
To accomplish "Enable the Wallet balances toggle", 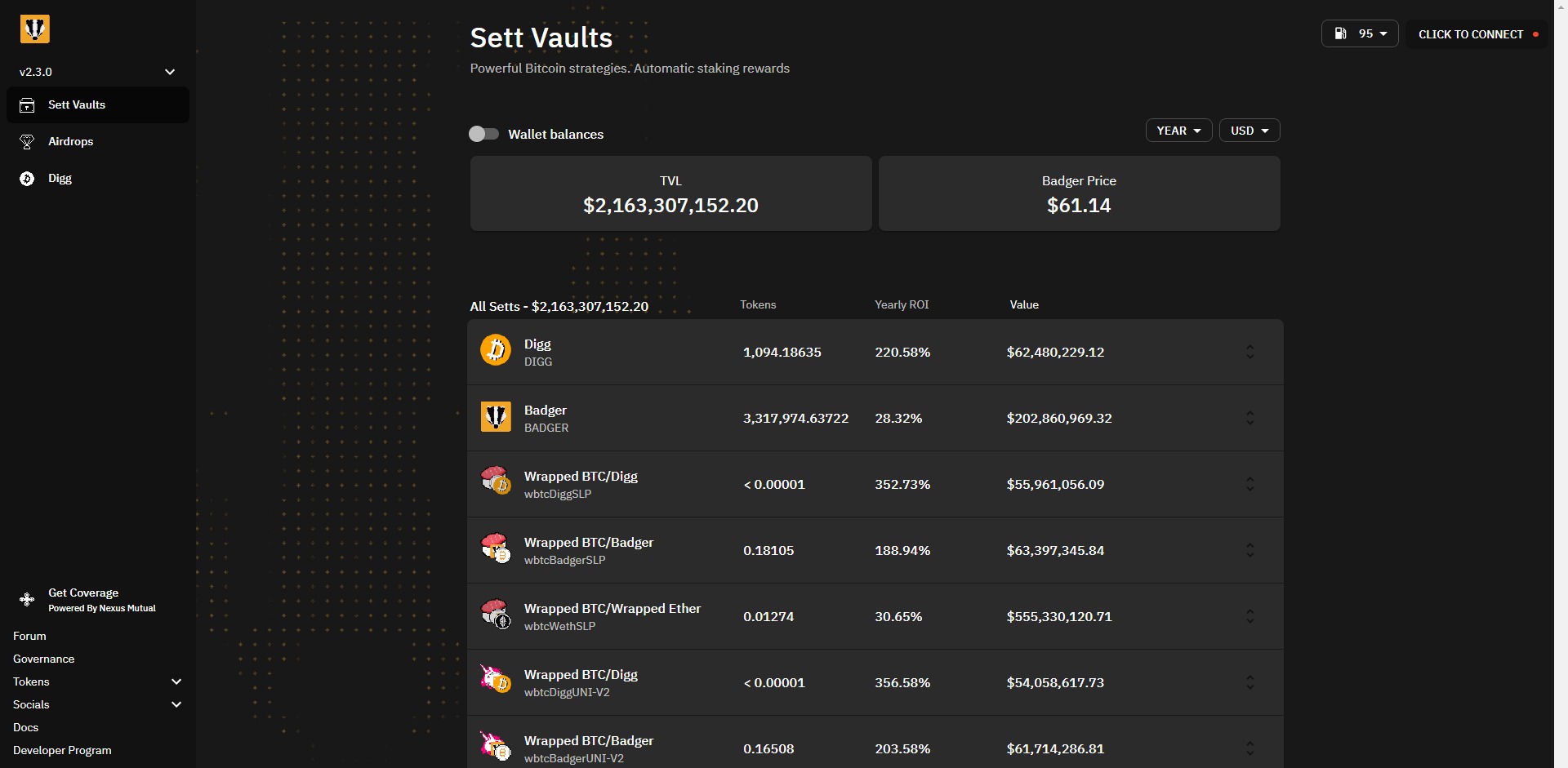I will 483,134.
